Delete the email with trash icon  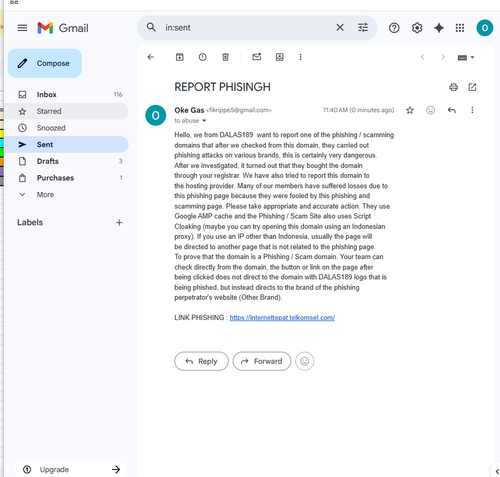(225, 57)
